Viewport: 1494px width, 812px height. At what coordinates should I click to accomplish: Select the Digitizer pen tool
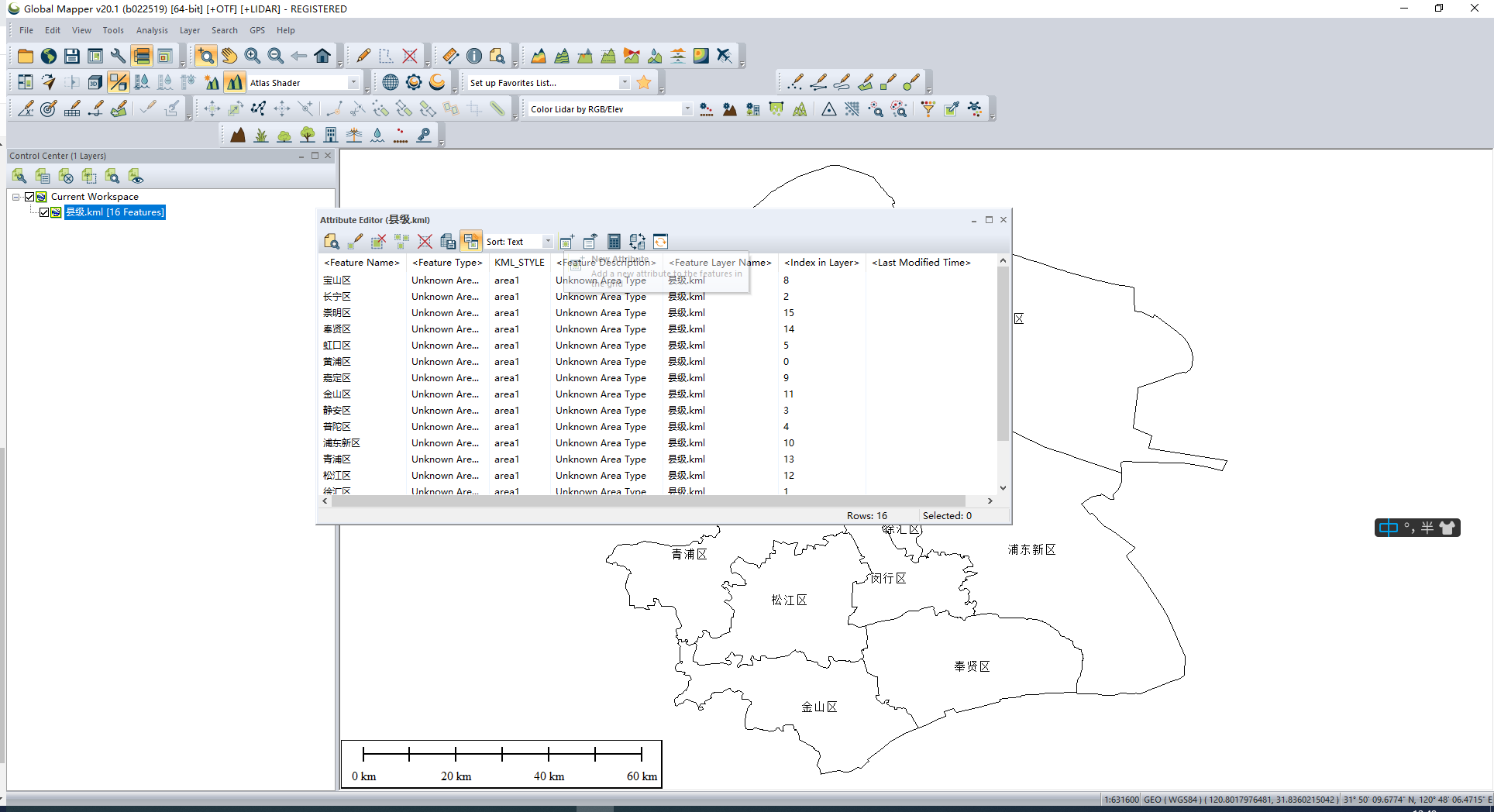coord(362,56)
